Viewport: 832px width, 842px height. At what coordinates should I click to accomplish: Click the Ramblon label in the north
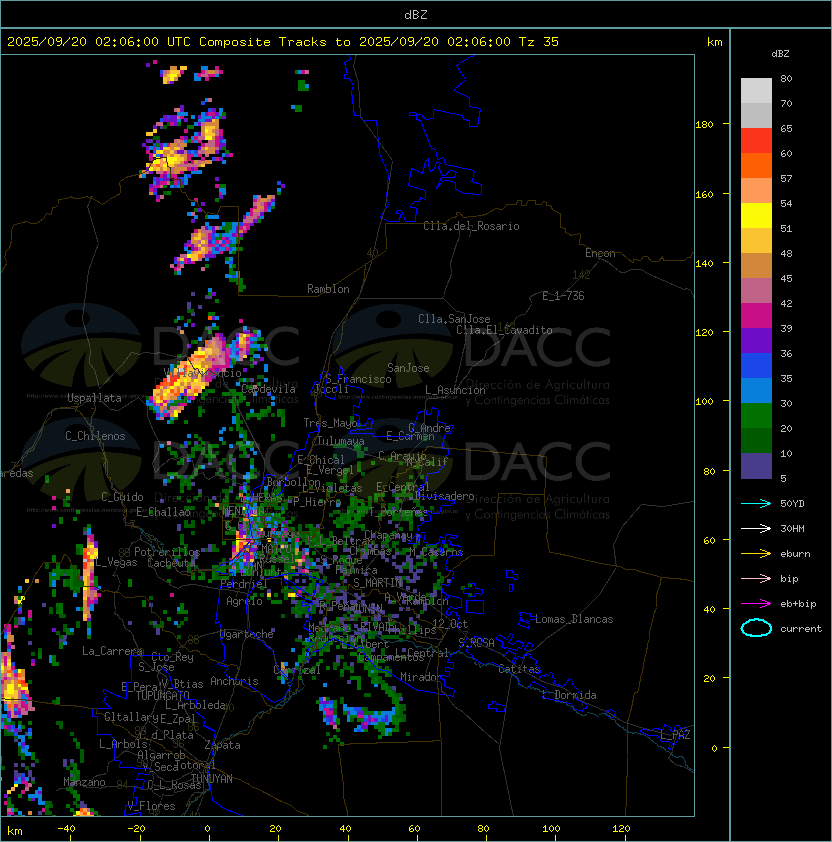[x=328, y=289]
